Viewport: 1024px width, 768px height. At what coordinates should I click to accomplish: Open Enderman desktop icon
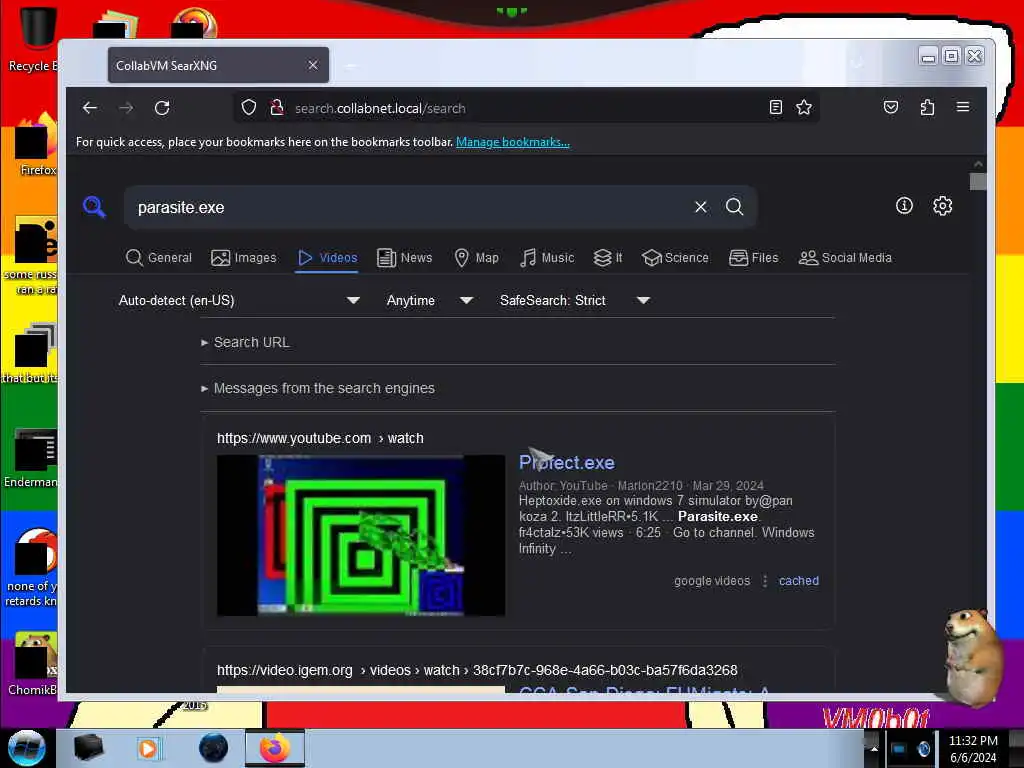[33, 458]
